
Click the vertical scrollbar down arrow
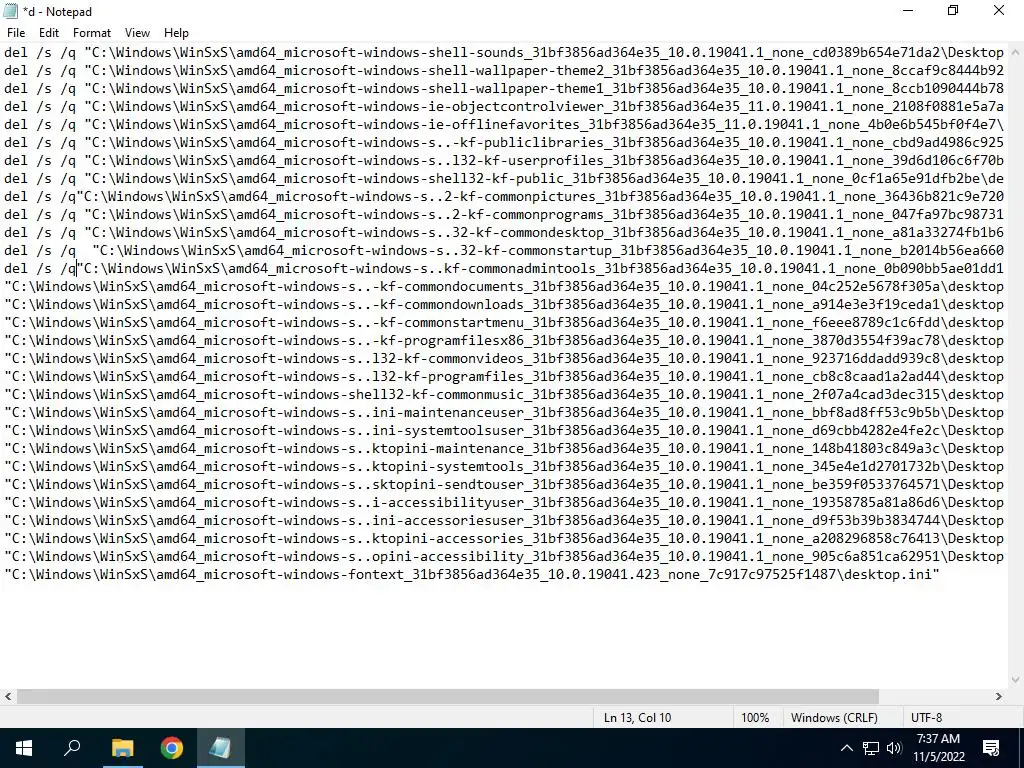click(x=1016, y=680)
